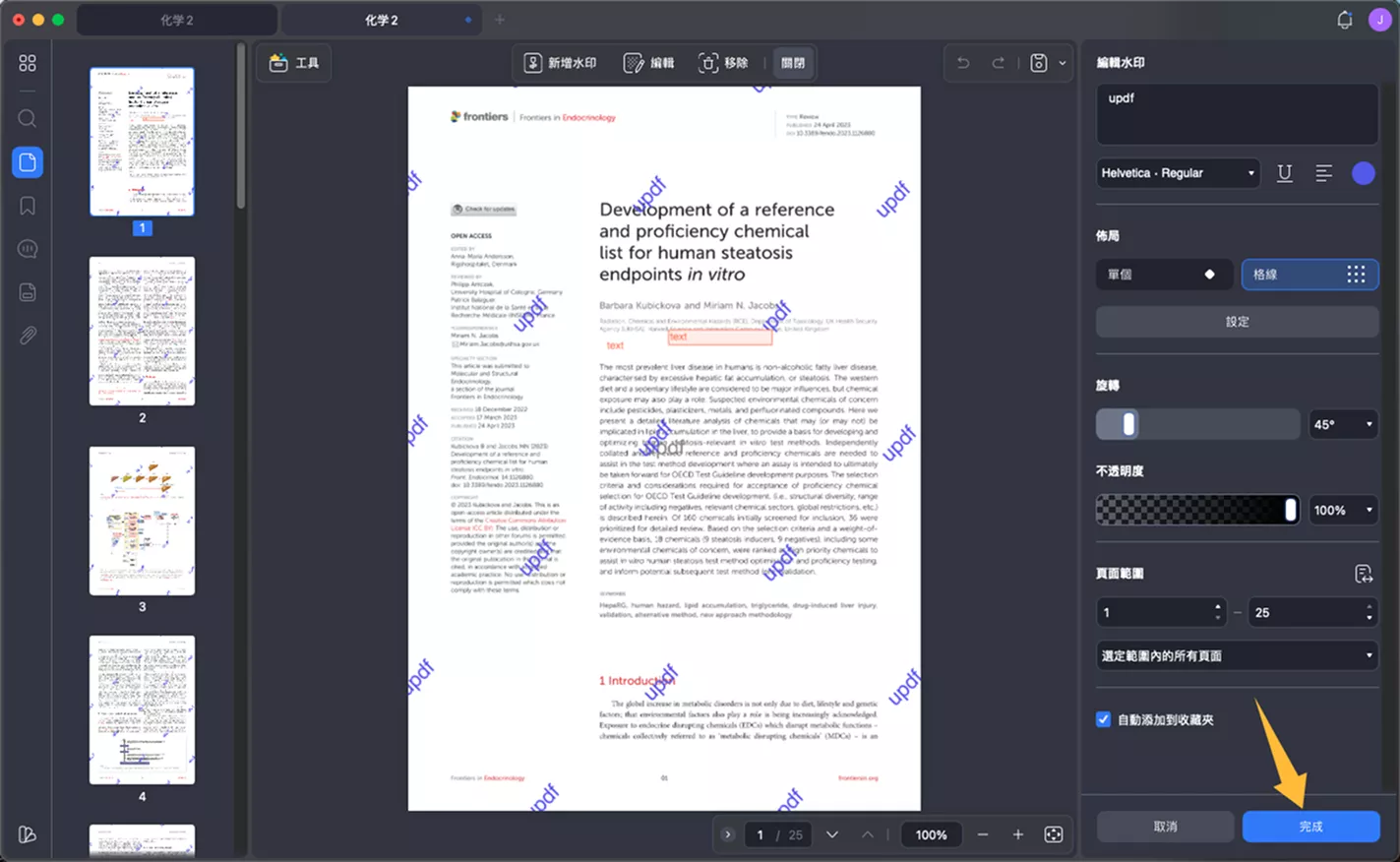
Task: Open text alignment options icon
Action: pyautogui.click(x=1324, y=173)
